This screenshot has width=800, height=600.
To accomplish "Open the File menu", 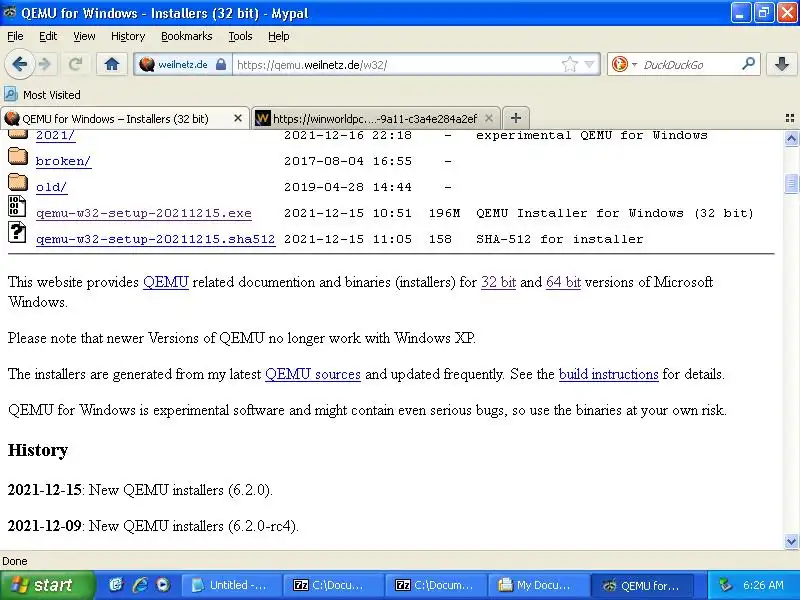I will 15,36.
